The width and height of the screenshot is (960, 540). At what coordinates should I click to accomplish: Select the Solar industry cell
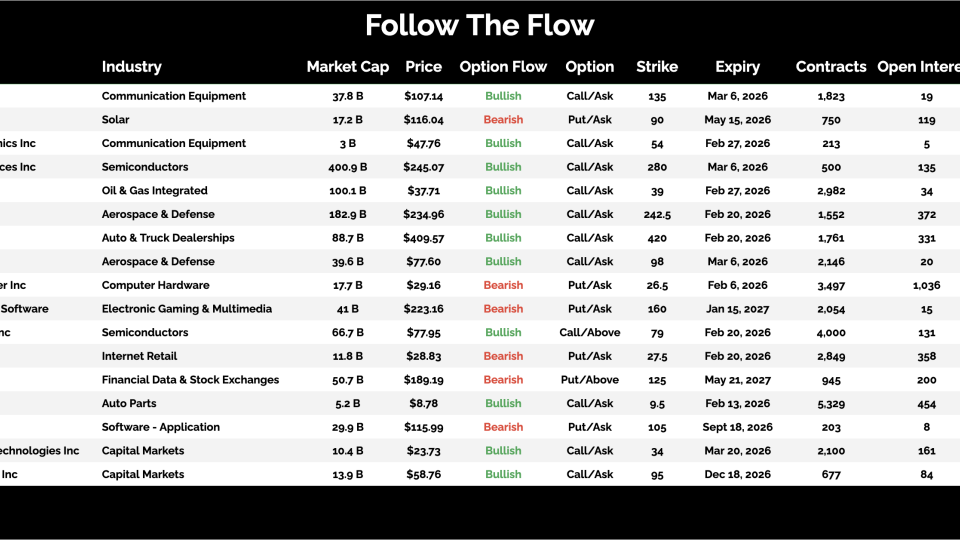[x=116, y=120]
